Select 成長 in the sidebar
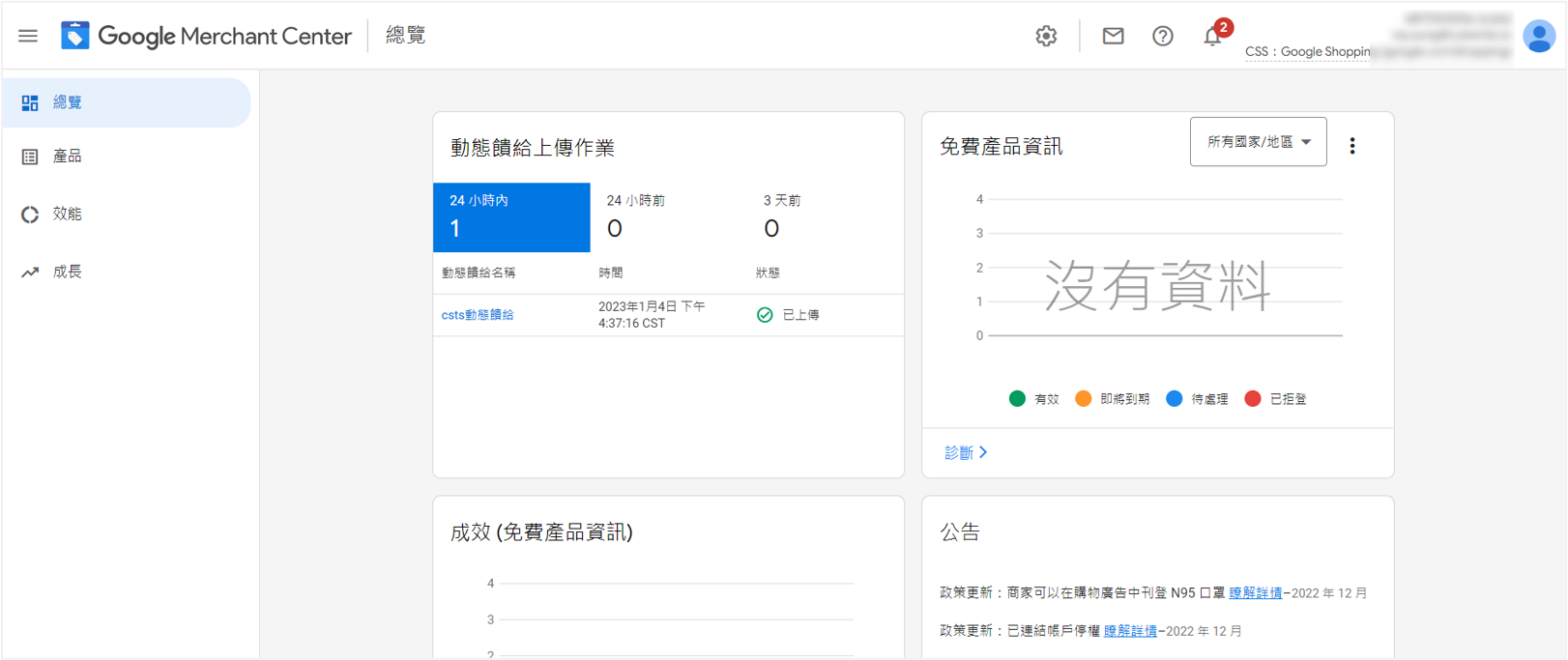This screenshot has width=1568, height=660. pos(127,273)
